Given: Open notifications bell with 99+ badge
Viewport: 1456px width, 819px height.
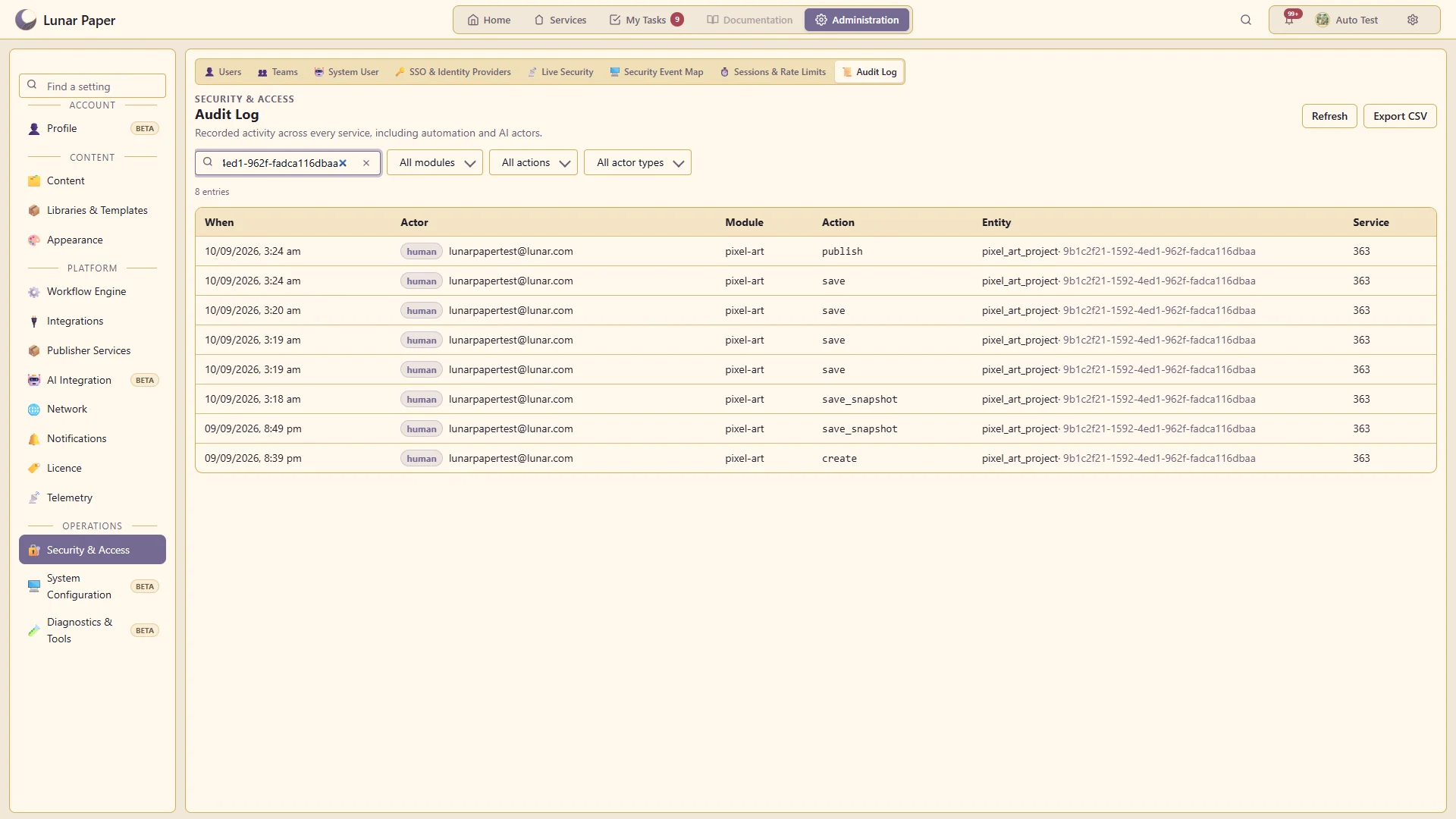Looking at the screenshot, I should (1289, 20).
